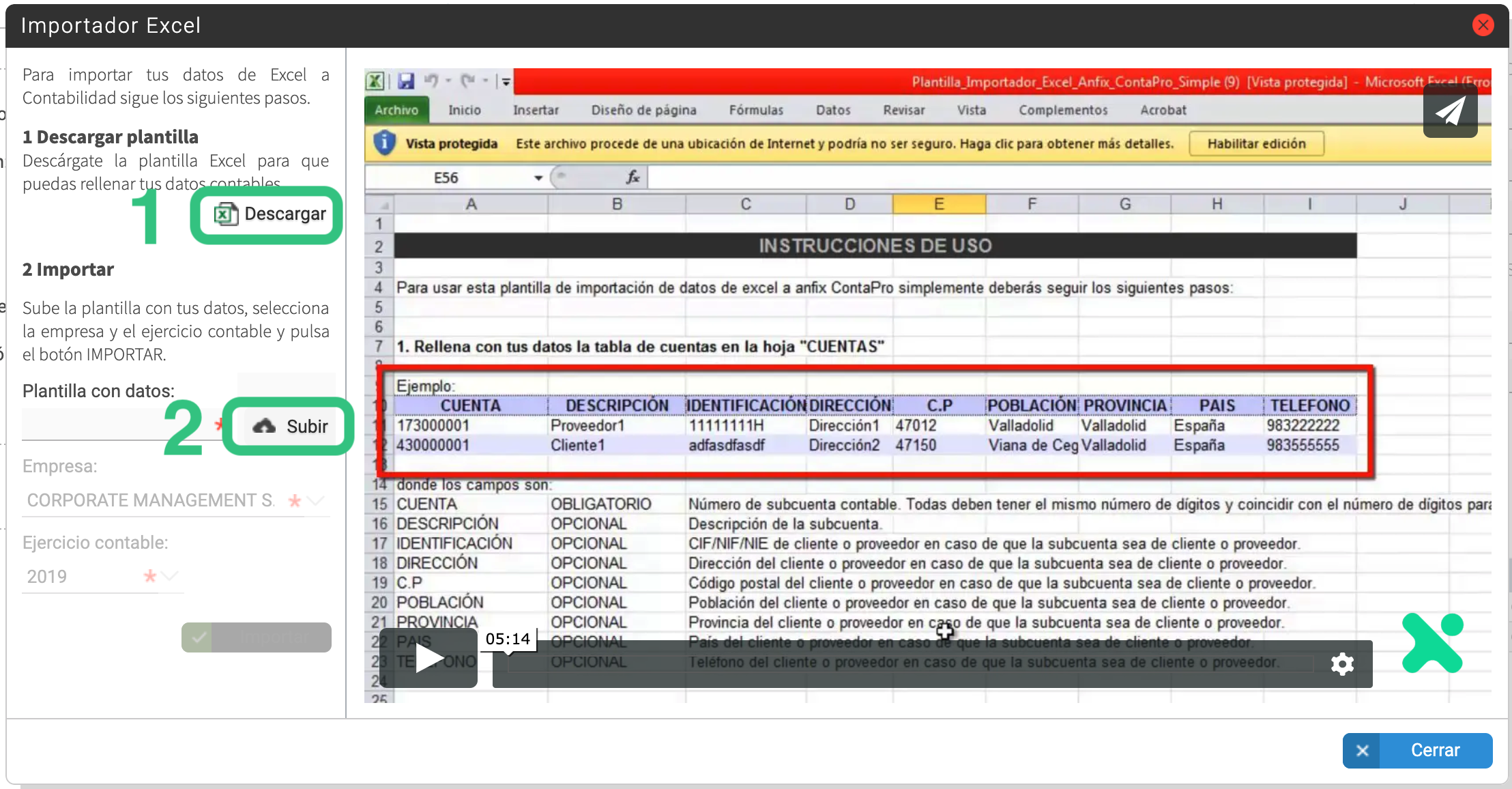
Task: Click the green Wistia logo icon
Action: click(x=1433, y=643)
